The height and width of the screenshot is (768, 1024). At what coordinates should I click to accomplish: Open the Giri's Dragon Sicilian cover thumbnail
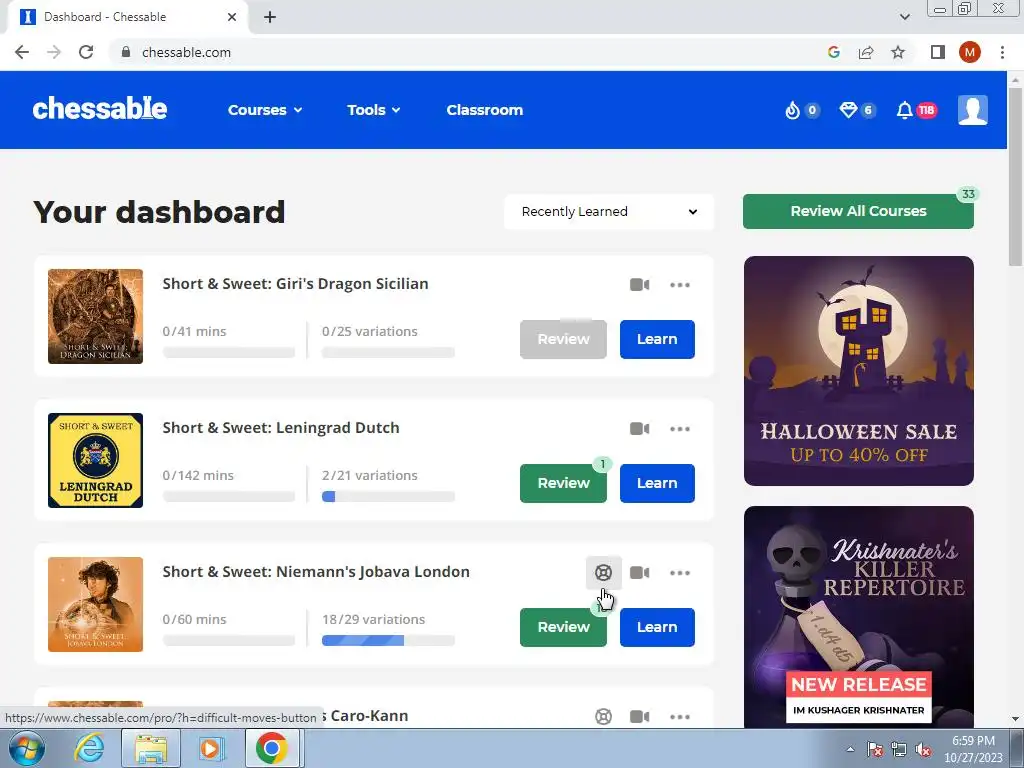tap(95, 317)
